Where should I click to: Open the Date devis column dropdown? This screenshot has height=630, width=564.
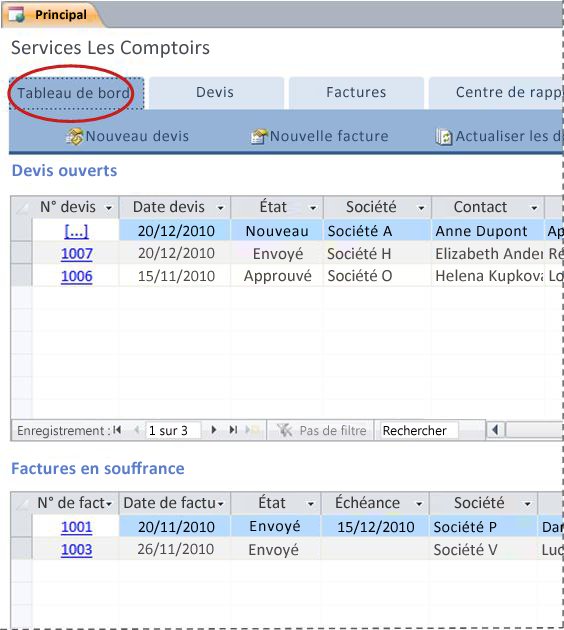tap(220, 208)
